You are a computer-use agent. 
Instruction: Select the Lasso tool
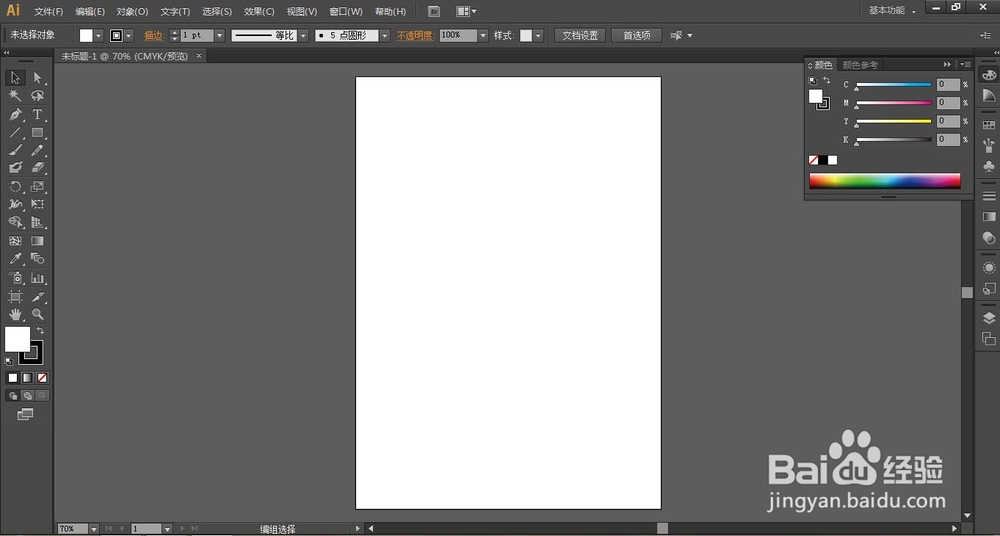coord(38,96)
